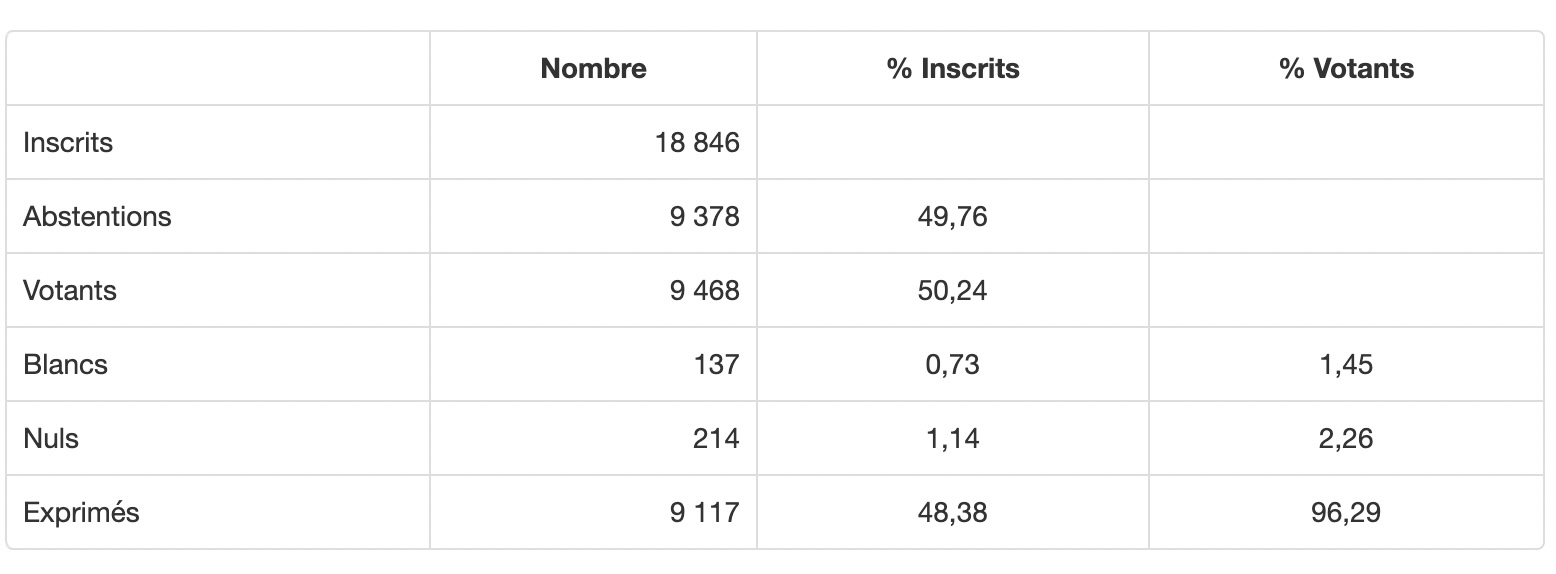Click the Nombre column header
Viewport: 1556px width, 574px height.
pyautogui.click(x=593, y=69)
